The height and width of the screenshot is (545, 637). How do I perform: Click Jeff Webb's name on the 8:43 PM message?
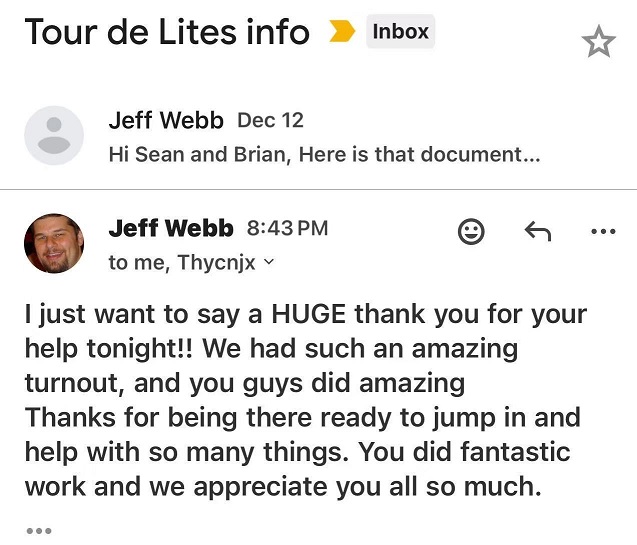click(170, 228)
